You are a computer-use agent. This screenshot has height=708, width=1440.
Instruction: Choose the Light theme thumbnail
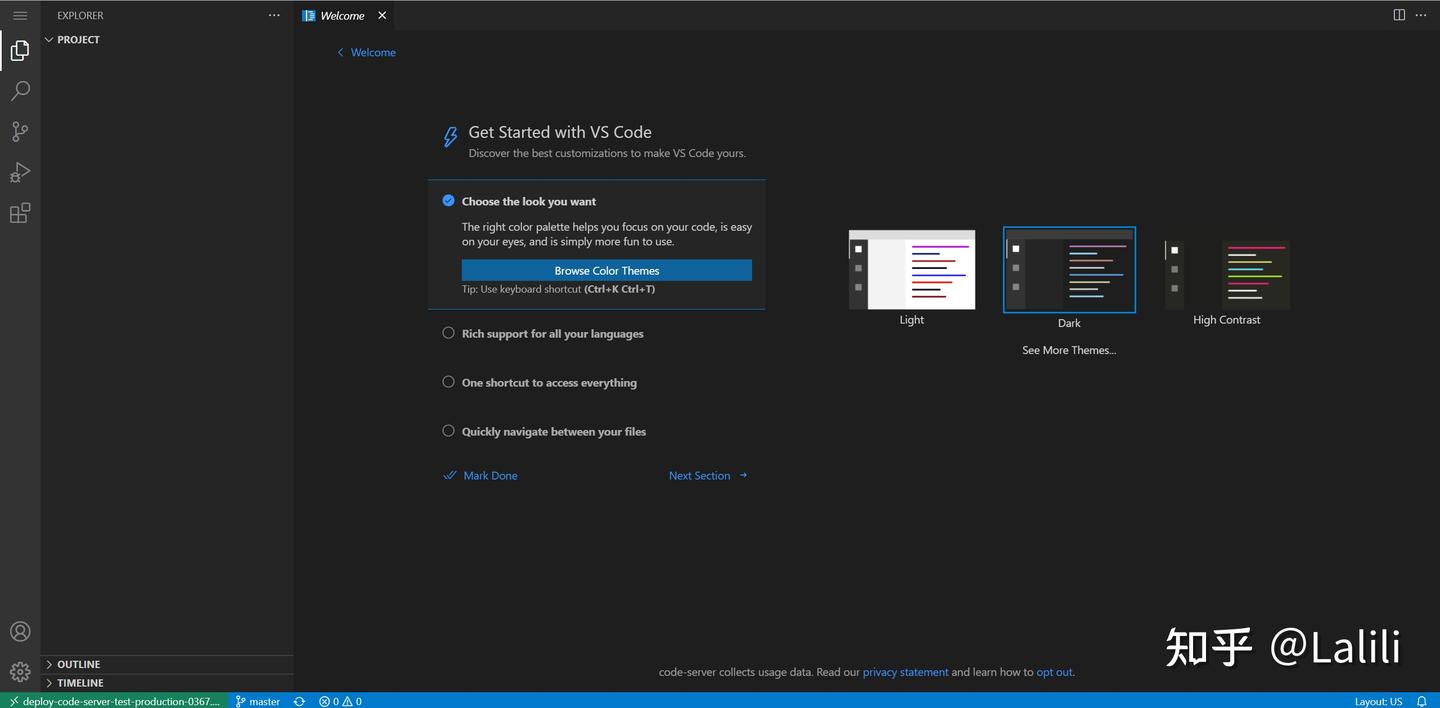911,270
